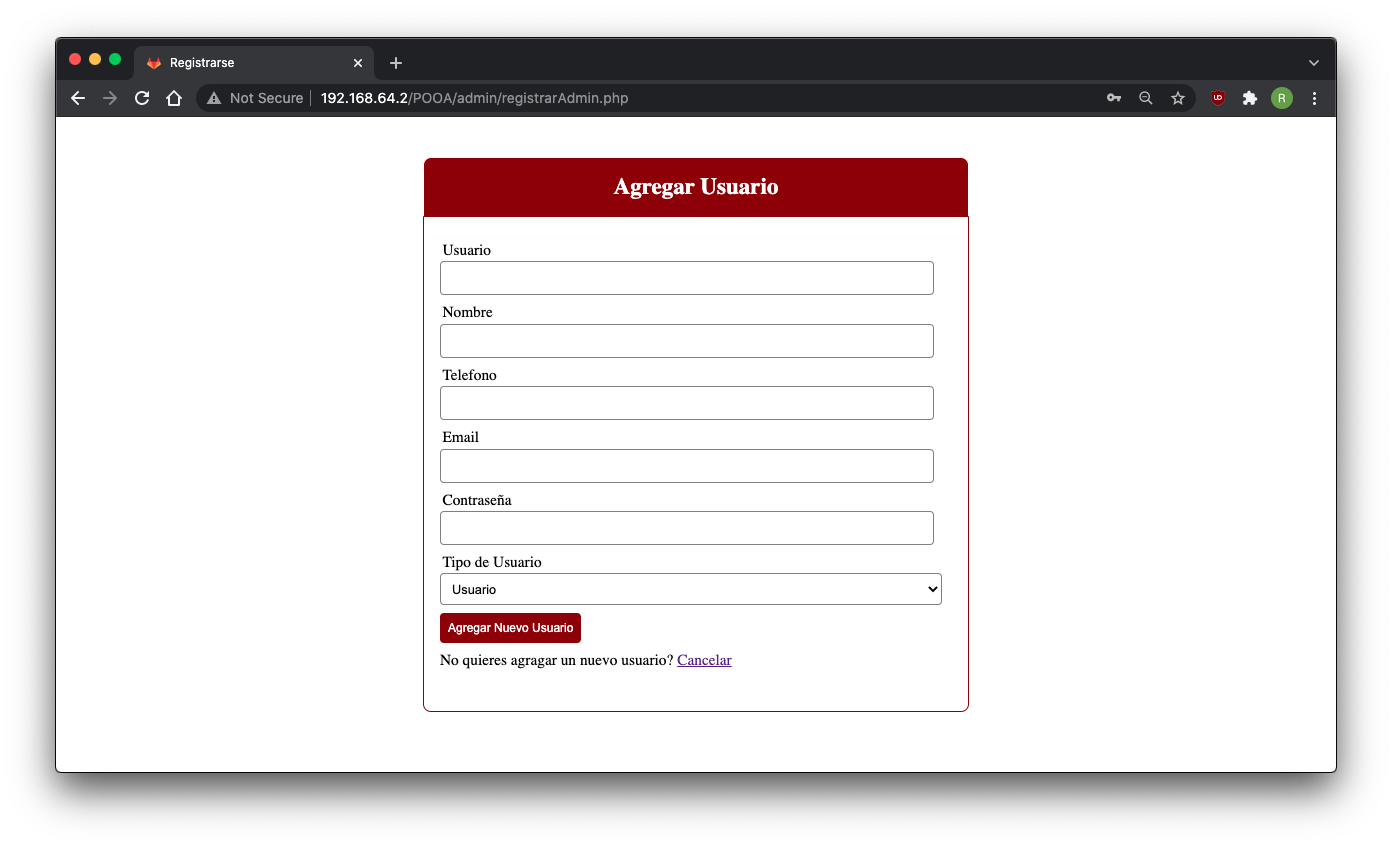Click the browser profile avatar
The image size is (1392, 846).
pos(1281,97)
